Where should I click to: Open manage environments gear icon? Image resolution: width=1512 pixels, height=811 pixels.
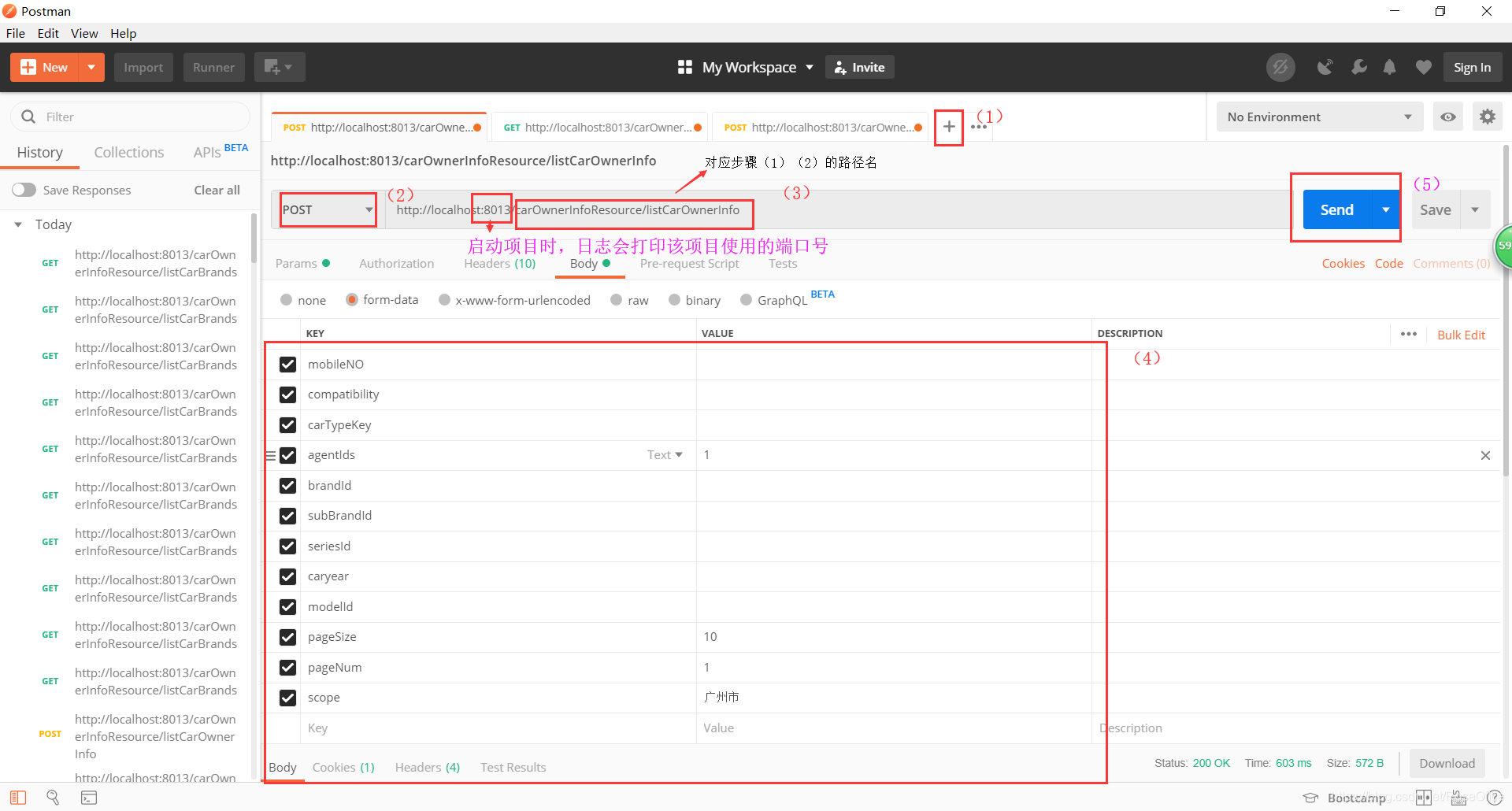[x=1487, y=117]
